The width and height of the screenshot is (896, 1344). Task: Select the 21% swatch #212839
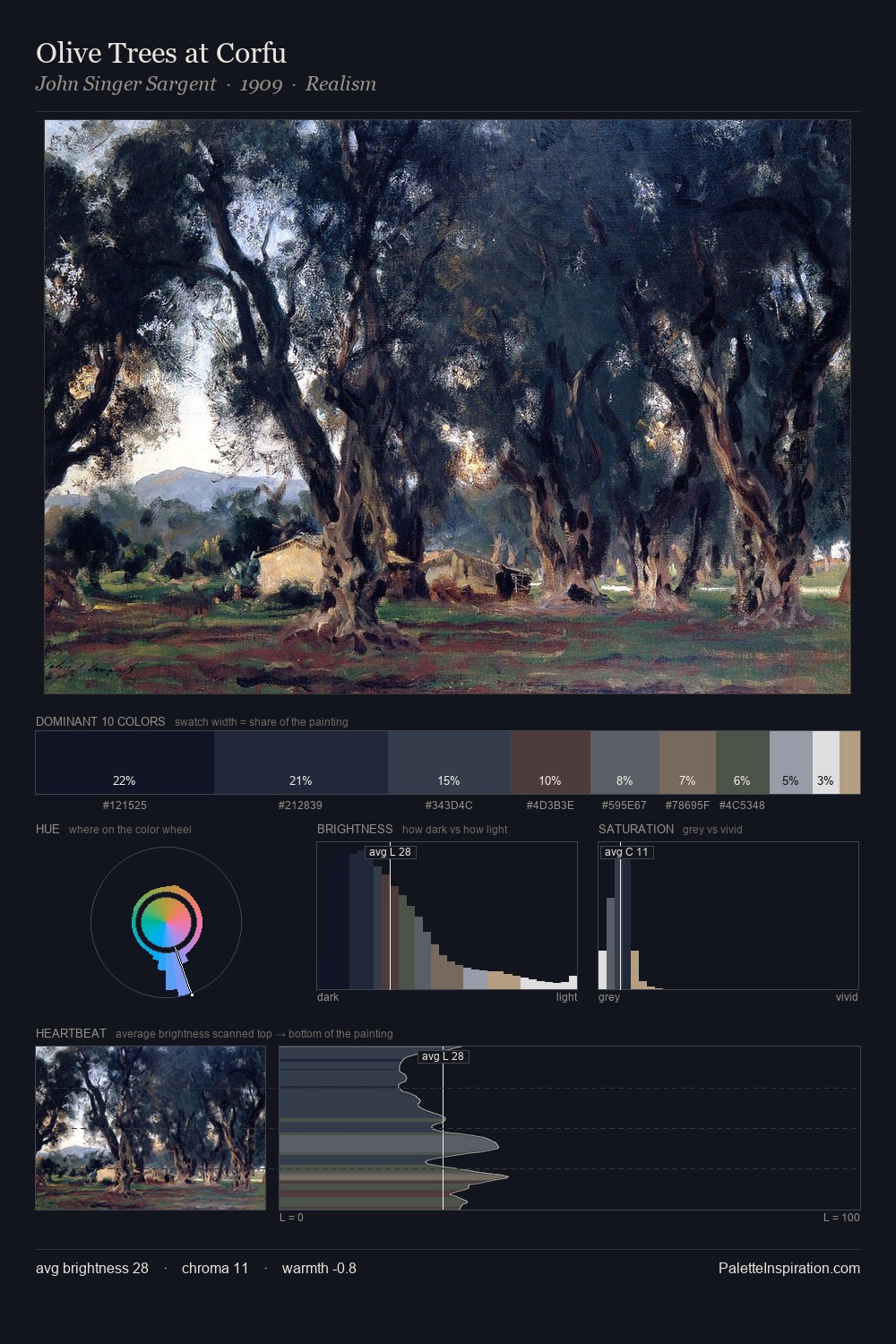click(x=301, y=762)
